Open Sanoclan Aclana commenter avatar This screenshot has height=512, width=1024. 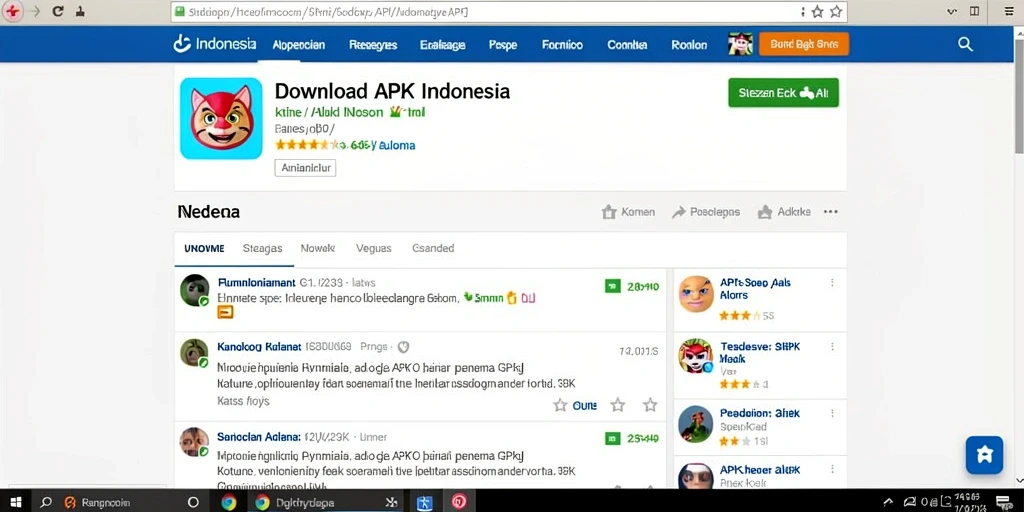click(195, 442)
